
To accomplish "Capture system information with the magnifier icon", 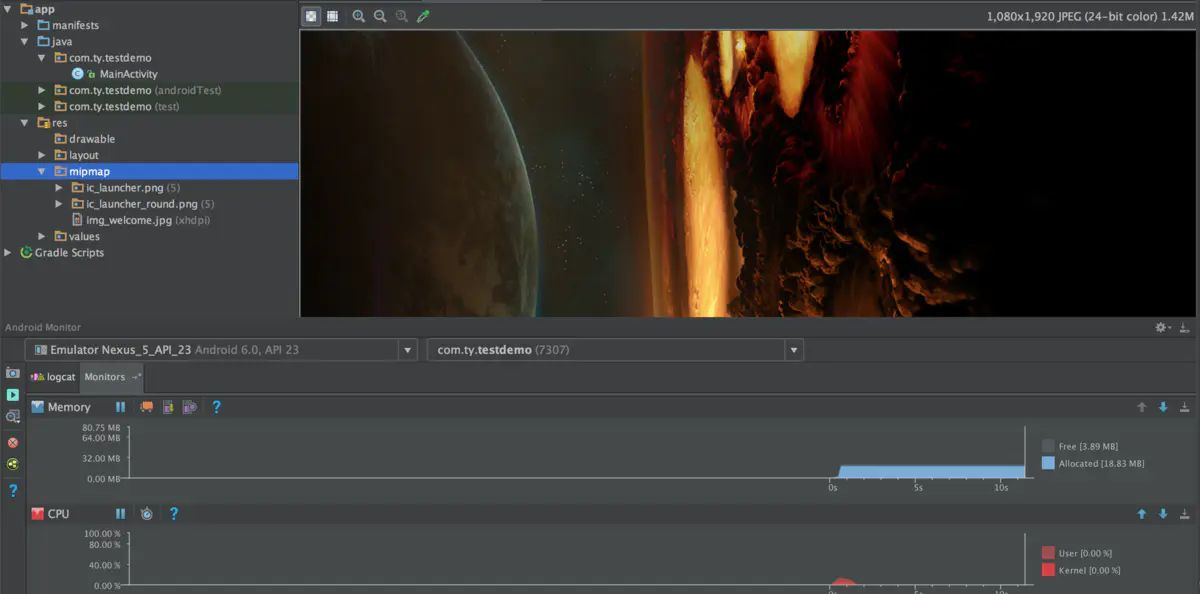I will 13,416.
